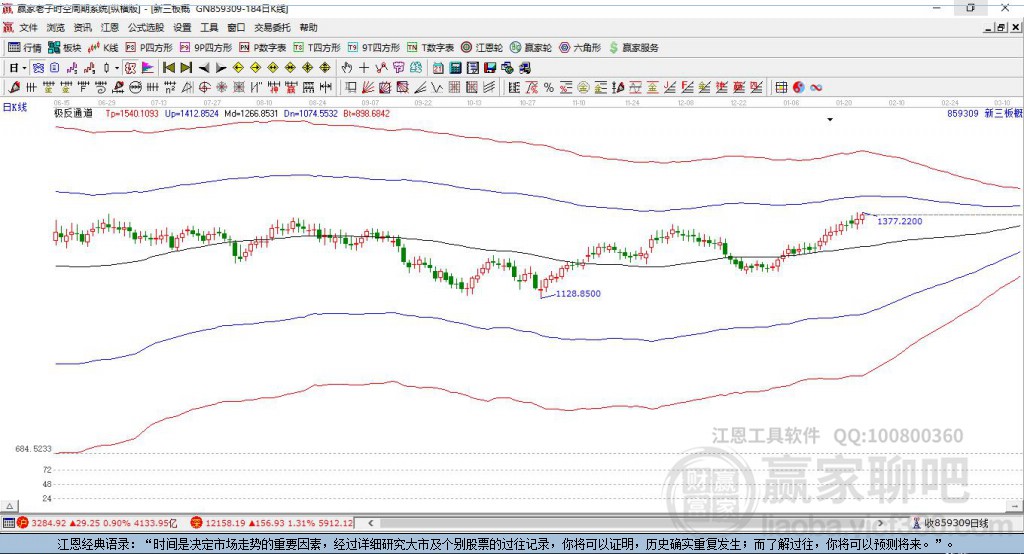This screenshot has width=1024, height=554.
Task: Open the T数字表 time number table
Action: click(x=430, y=48)
